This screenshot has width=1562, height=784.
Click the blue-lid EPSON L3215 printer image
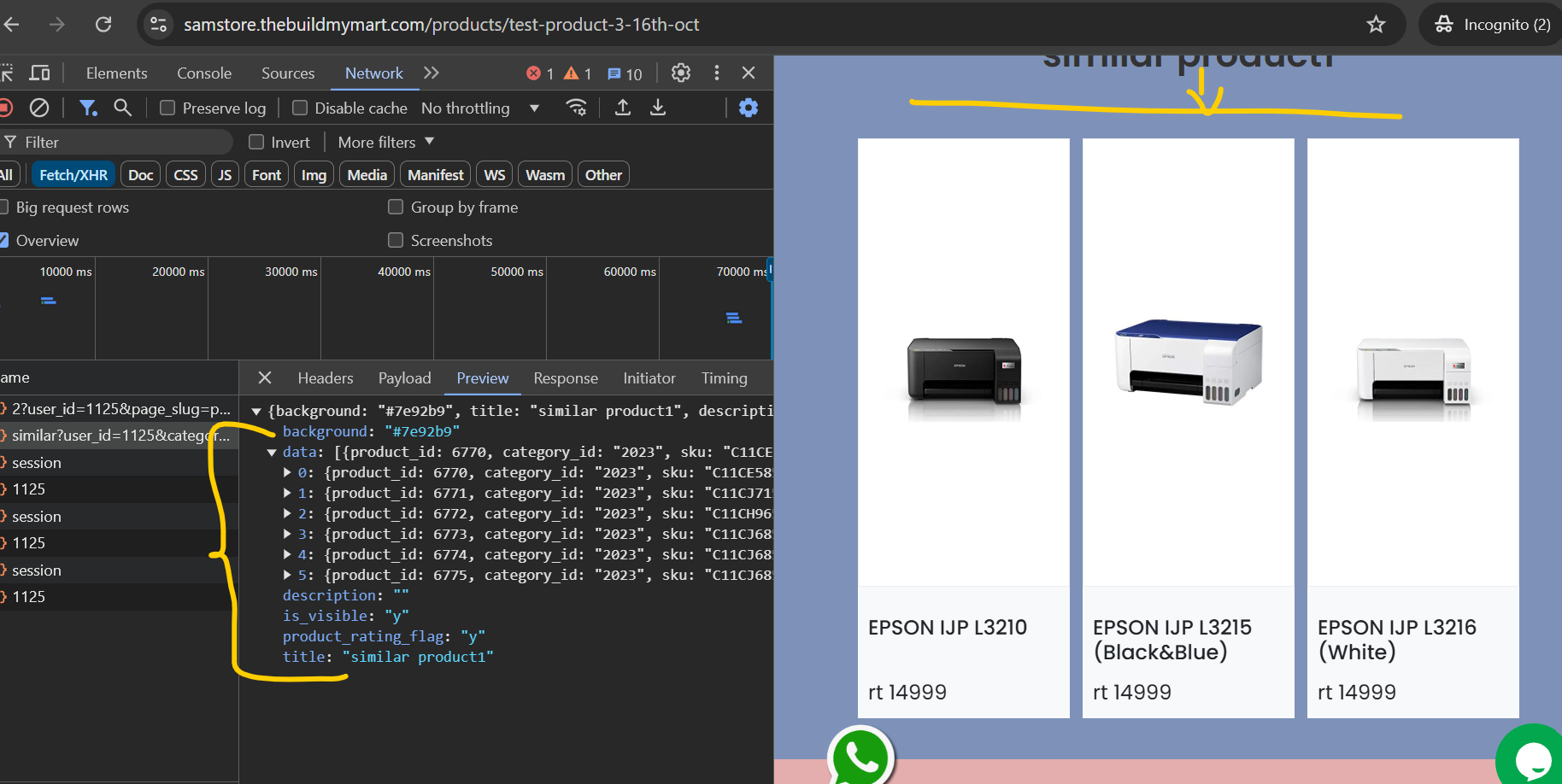tap(1189, 362)
